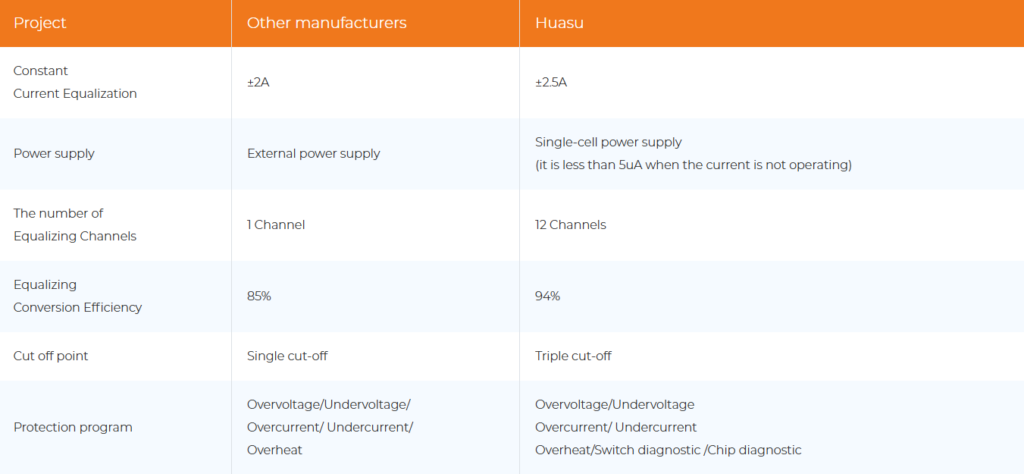The image size is (1024, 474).
Task: Click the 94% efficiency value
Action: click(547, 296)
